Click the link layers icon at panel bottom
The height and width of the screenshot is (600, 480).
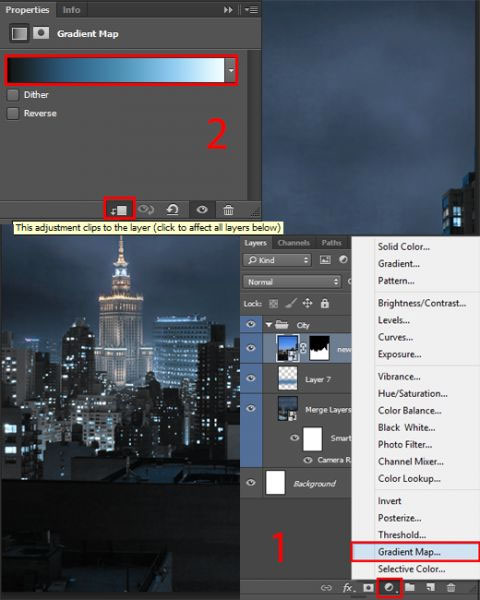tap(326, 587)
